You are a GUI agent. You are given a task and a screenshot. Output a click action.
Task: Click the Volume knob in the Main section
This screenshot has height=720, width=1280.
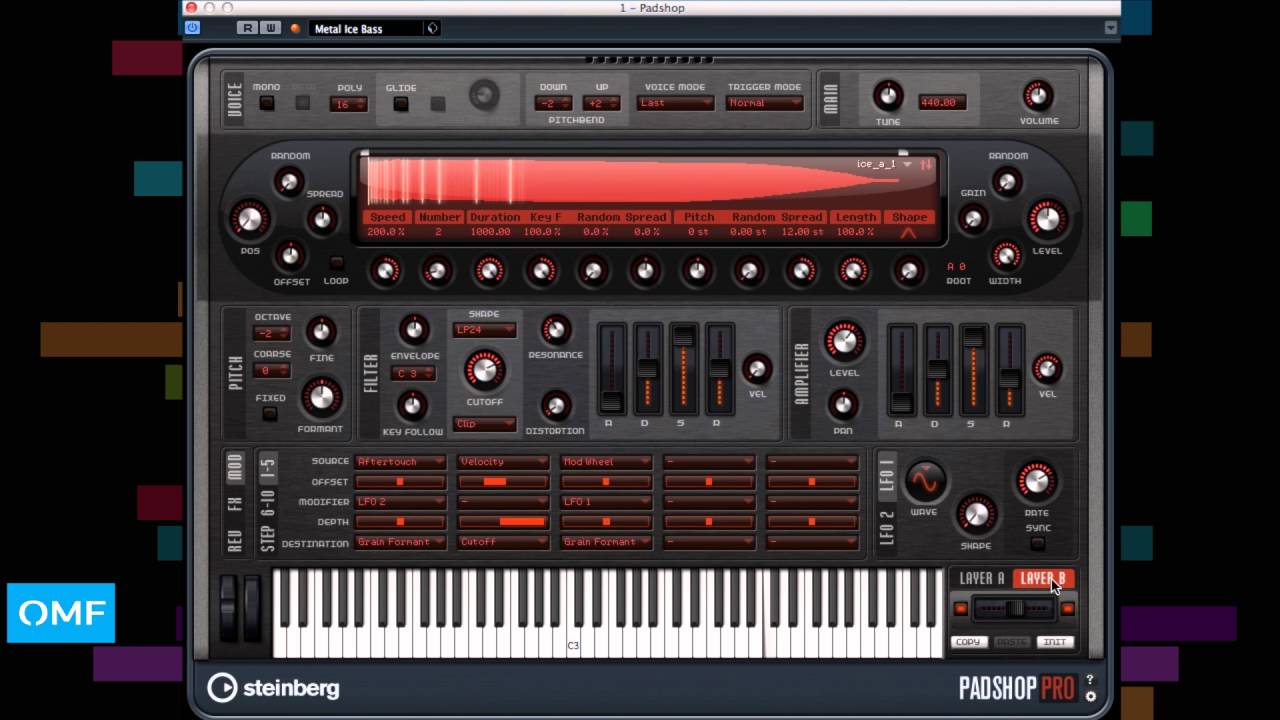pos(1038,96)
